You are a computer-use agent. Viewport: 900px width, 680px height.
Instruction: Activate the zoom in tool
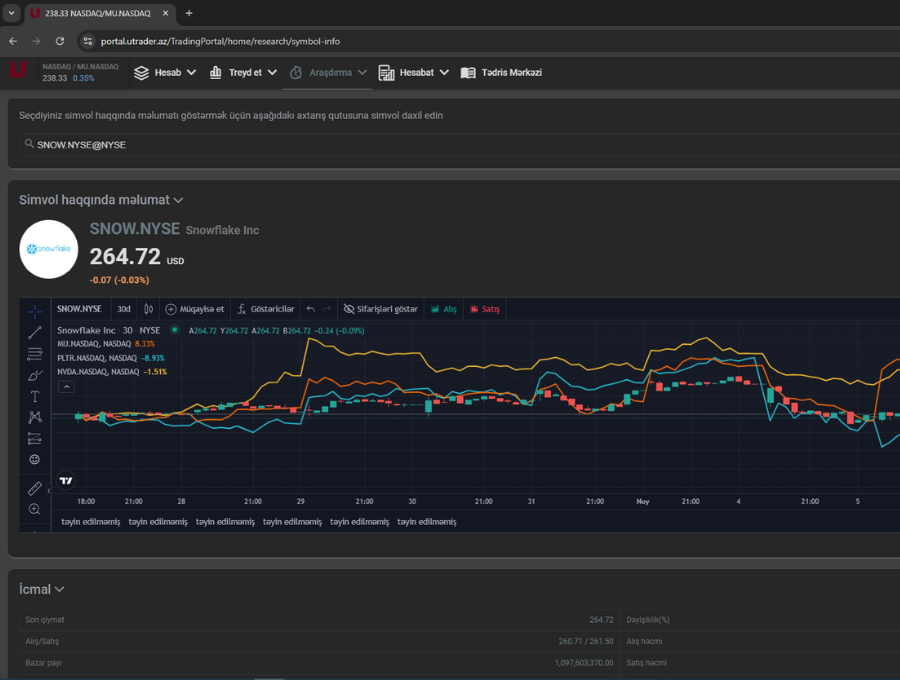tap(35, 510)
